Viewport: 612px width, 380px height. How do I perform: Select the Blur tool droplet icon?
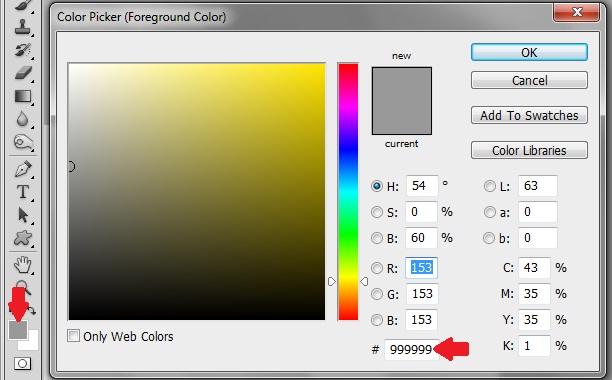tap(22, 119)
